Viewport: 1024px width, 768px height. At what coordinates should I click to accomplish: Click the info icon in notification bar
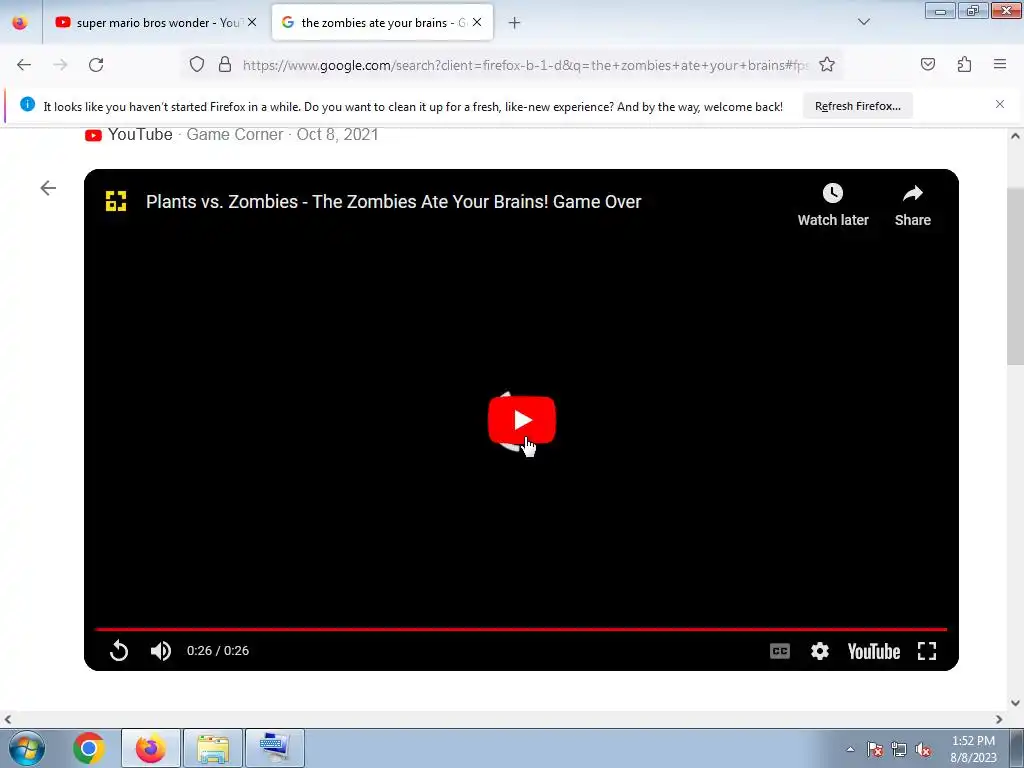[27, 104]
